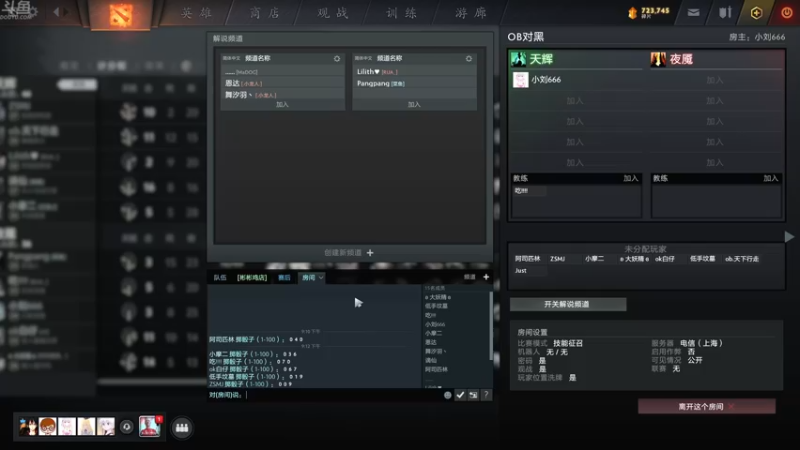Click the round icon right of friend avatars
Screen dimensions: 800x450
(127, 427)
